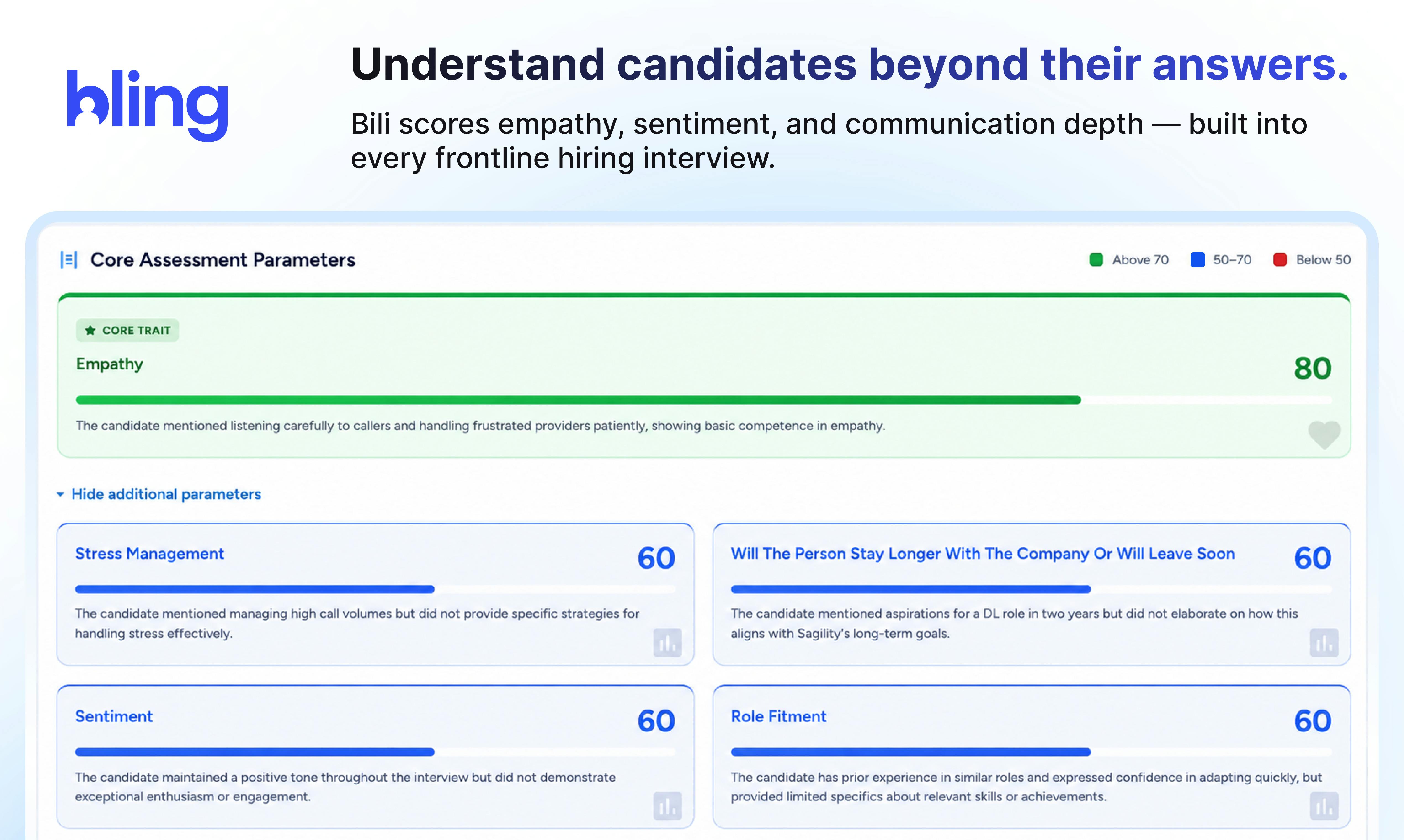Click the Role Fitment card title

point(779,716)
